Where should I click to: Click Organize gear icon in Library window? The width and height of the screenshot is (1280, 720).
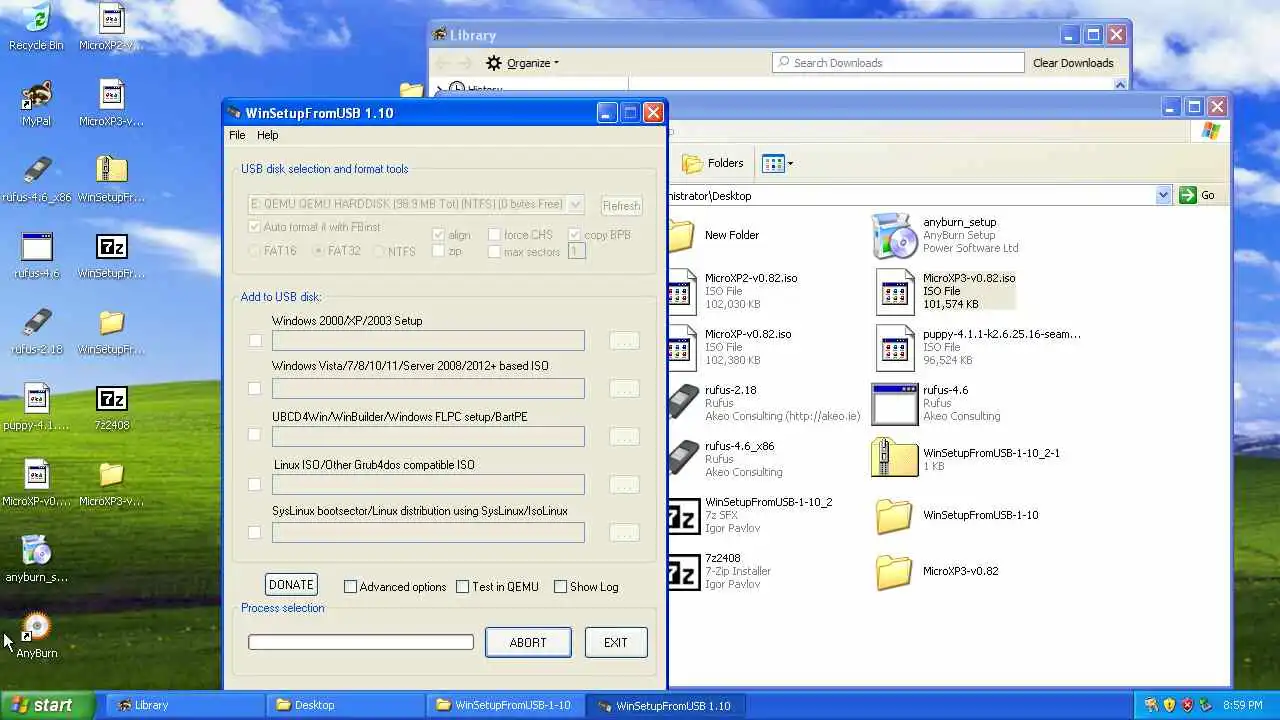[x=494, y=63]
